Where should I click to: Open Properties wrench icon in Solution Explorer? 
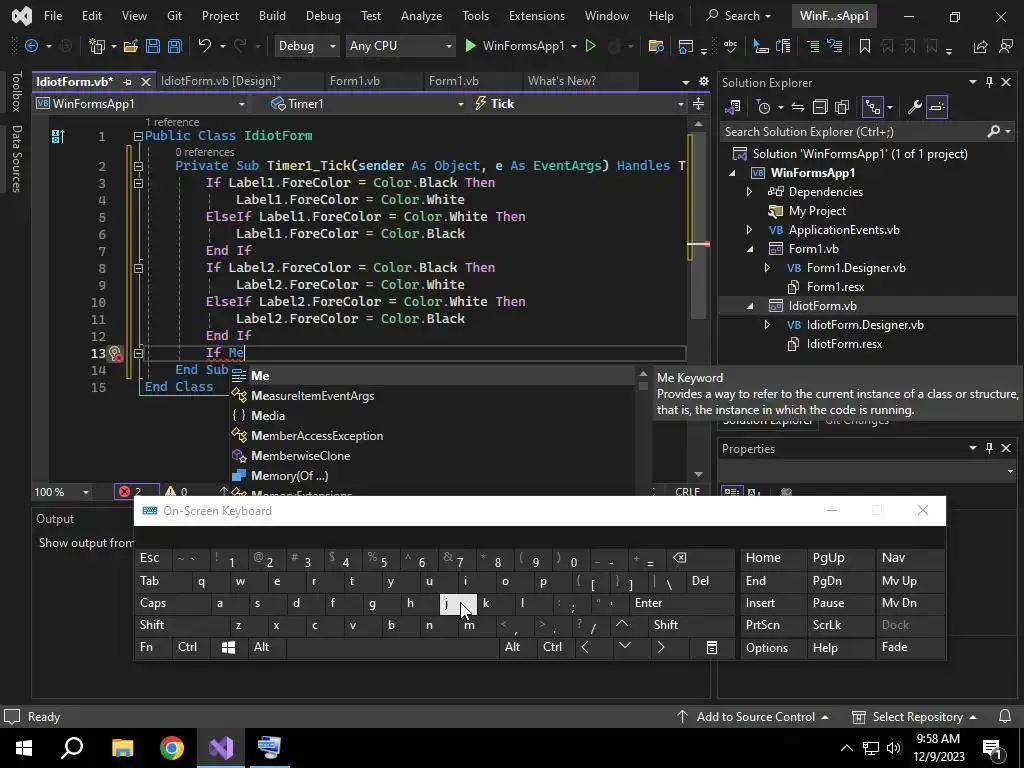coord(914,106)
